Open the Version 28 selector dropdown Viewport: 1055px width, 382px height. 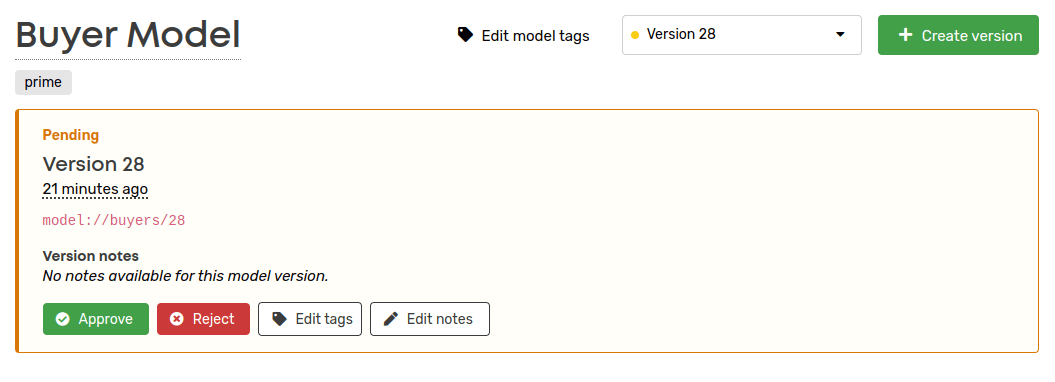pyautogui.click(x=741, y=35)
